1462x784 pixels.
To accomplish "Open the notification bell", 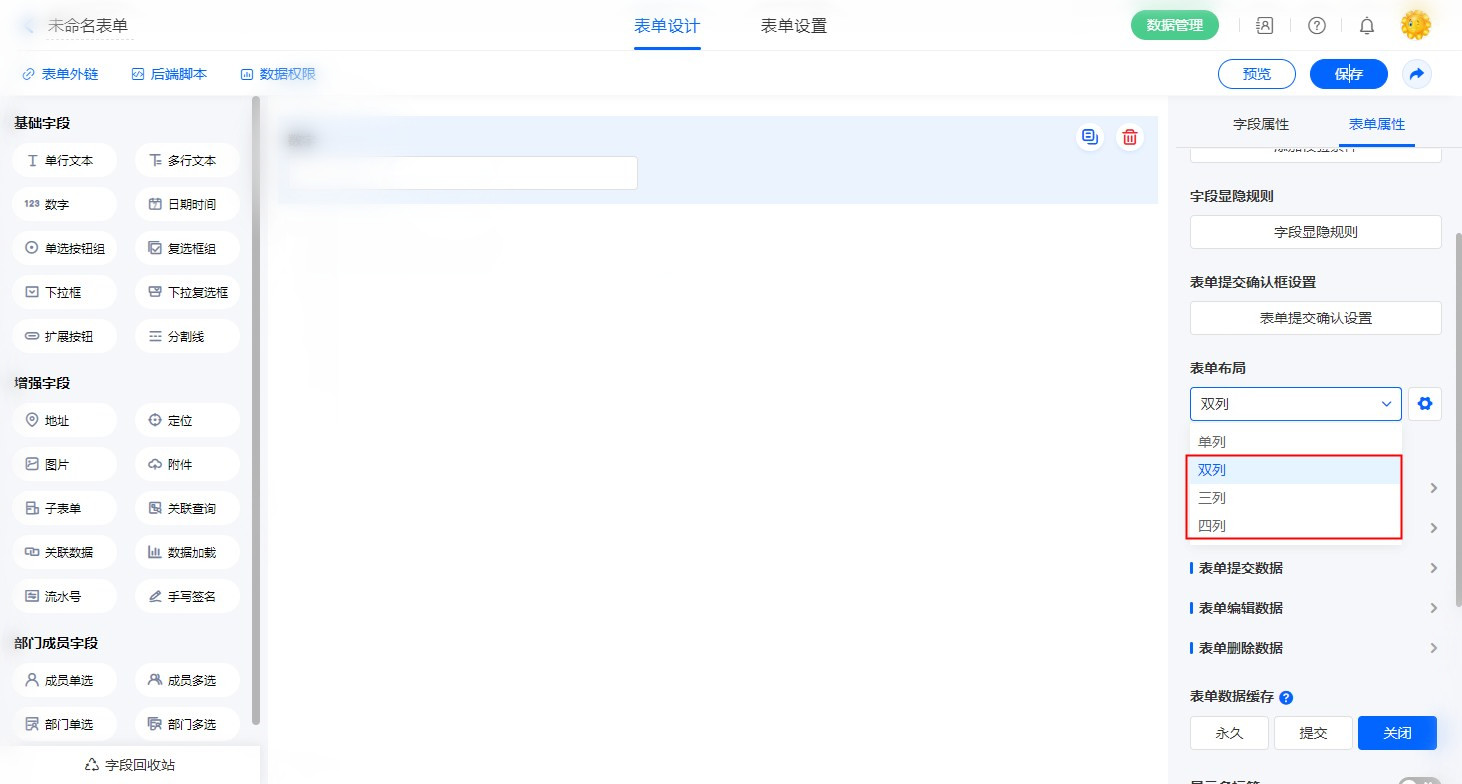I will (x=1366, y=26).
